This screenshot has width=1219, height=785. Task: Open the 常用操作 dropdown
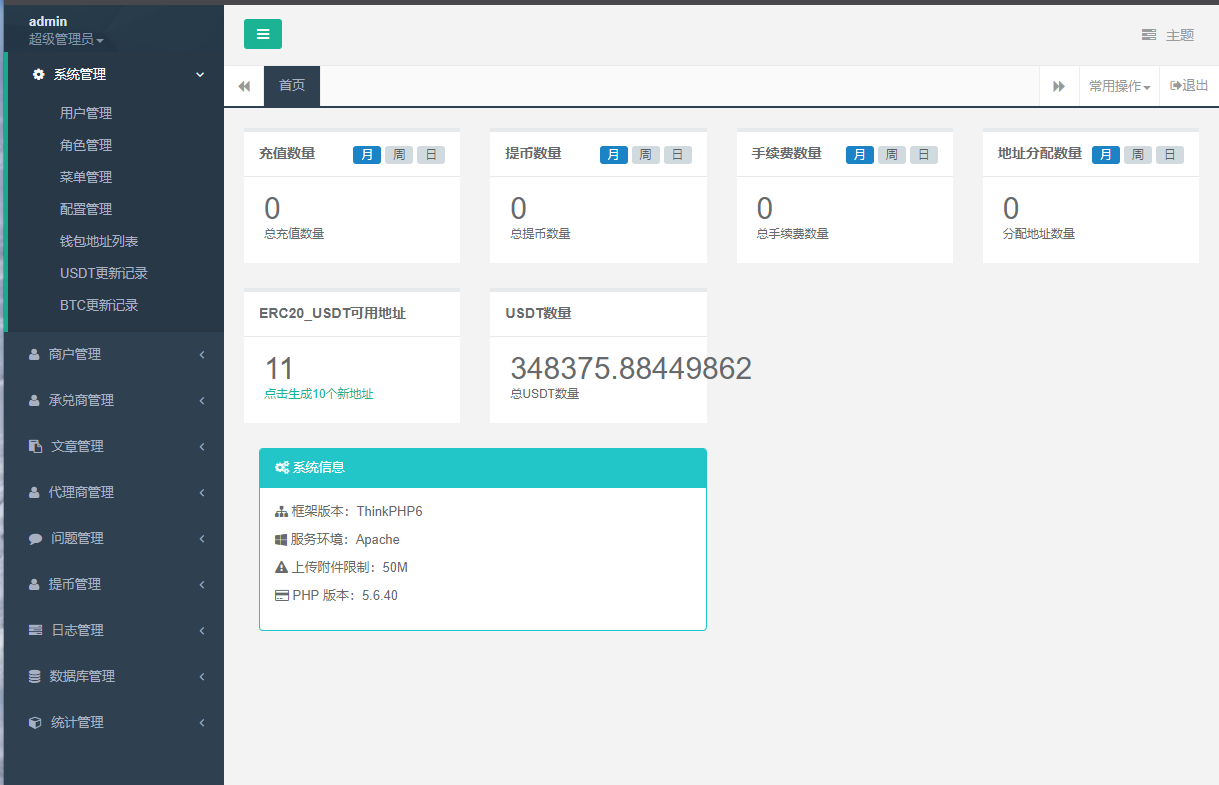click(1119, 85)
